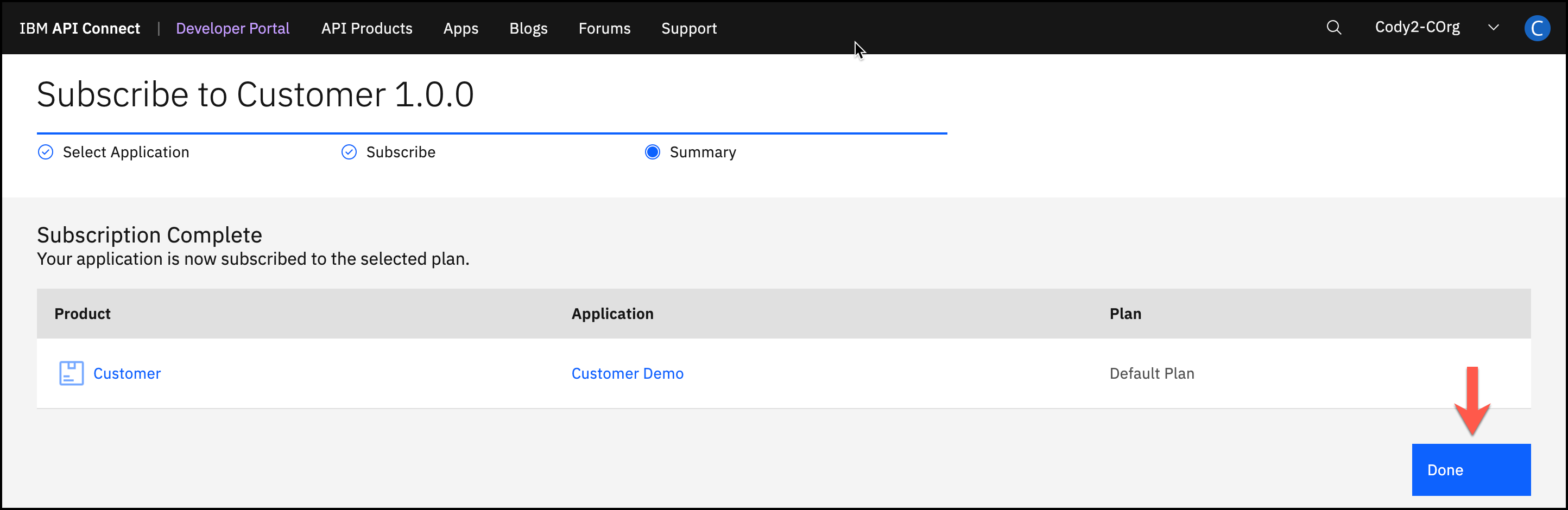
Task: Open the user avatar C icon
Action: click(x=1536, y=28)
